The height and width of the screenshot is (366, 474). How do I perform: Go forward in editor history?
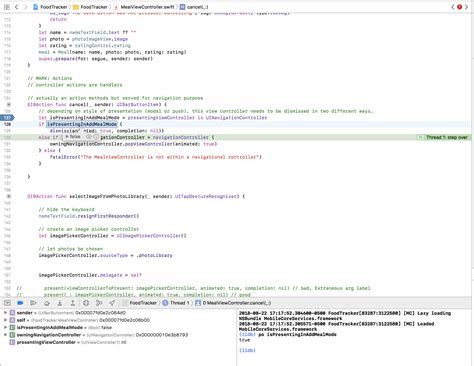(25, 7)
